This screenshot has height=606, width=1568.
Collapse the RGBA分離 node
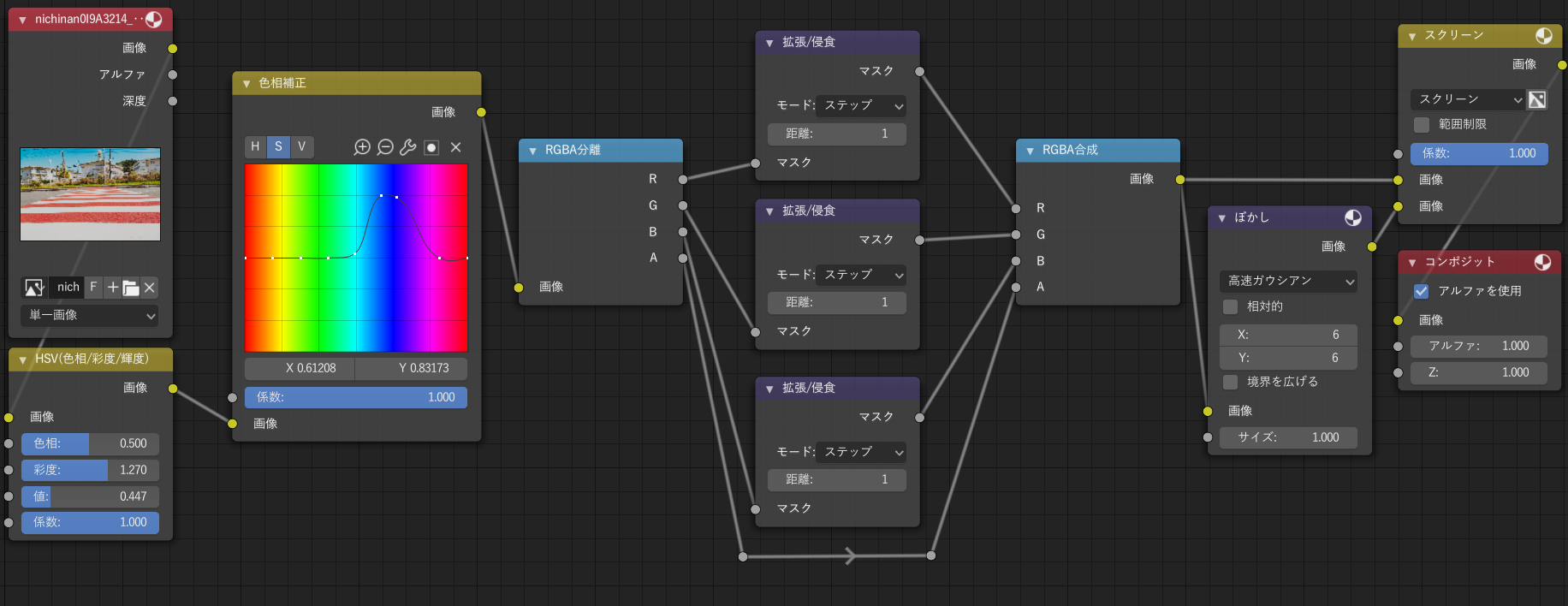(532, 151)
